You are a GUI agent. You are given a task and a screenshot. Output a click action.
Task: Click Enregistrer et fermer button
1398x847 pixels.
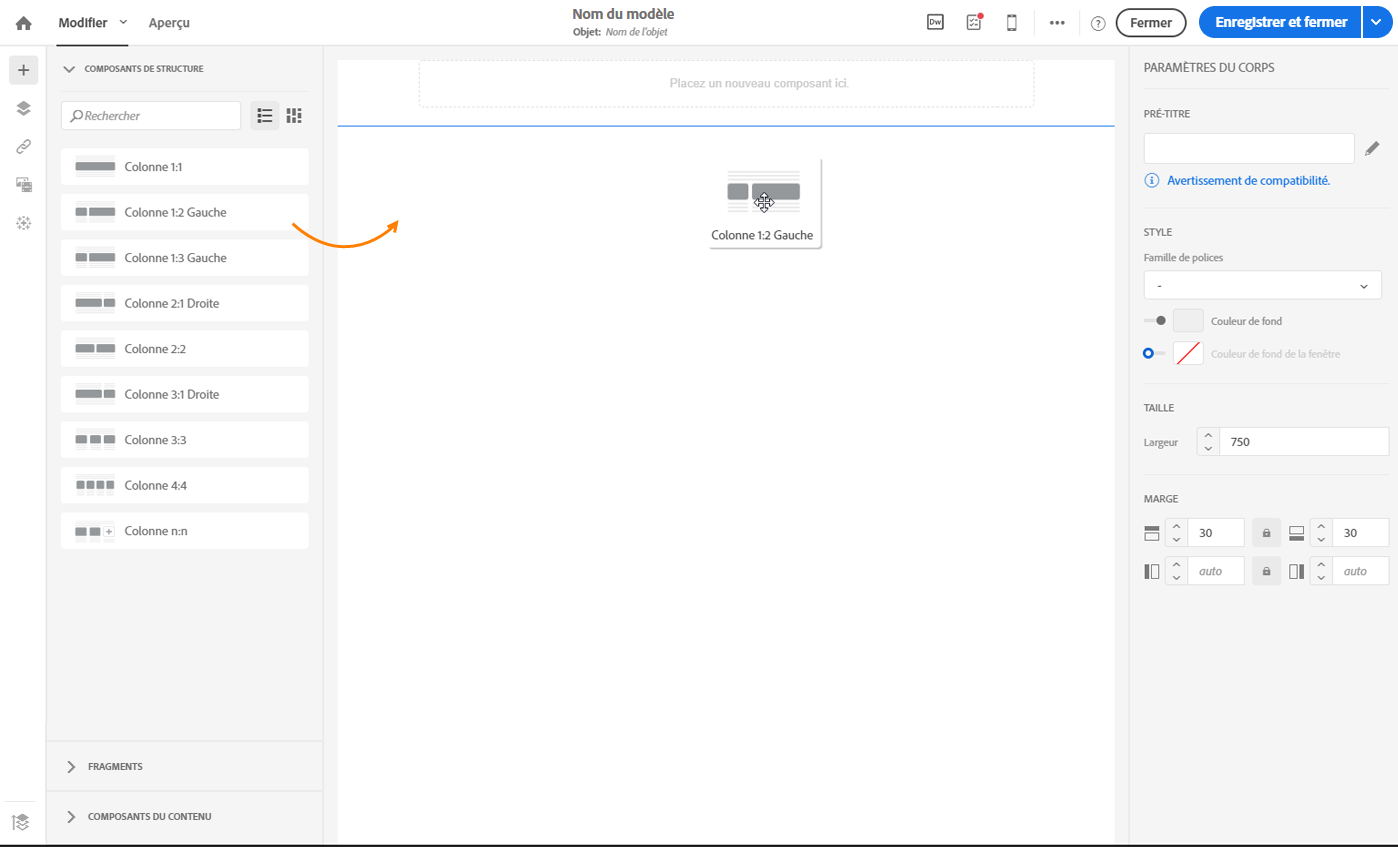[x=1280, y=22]
